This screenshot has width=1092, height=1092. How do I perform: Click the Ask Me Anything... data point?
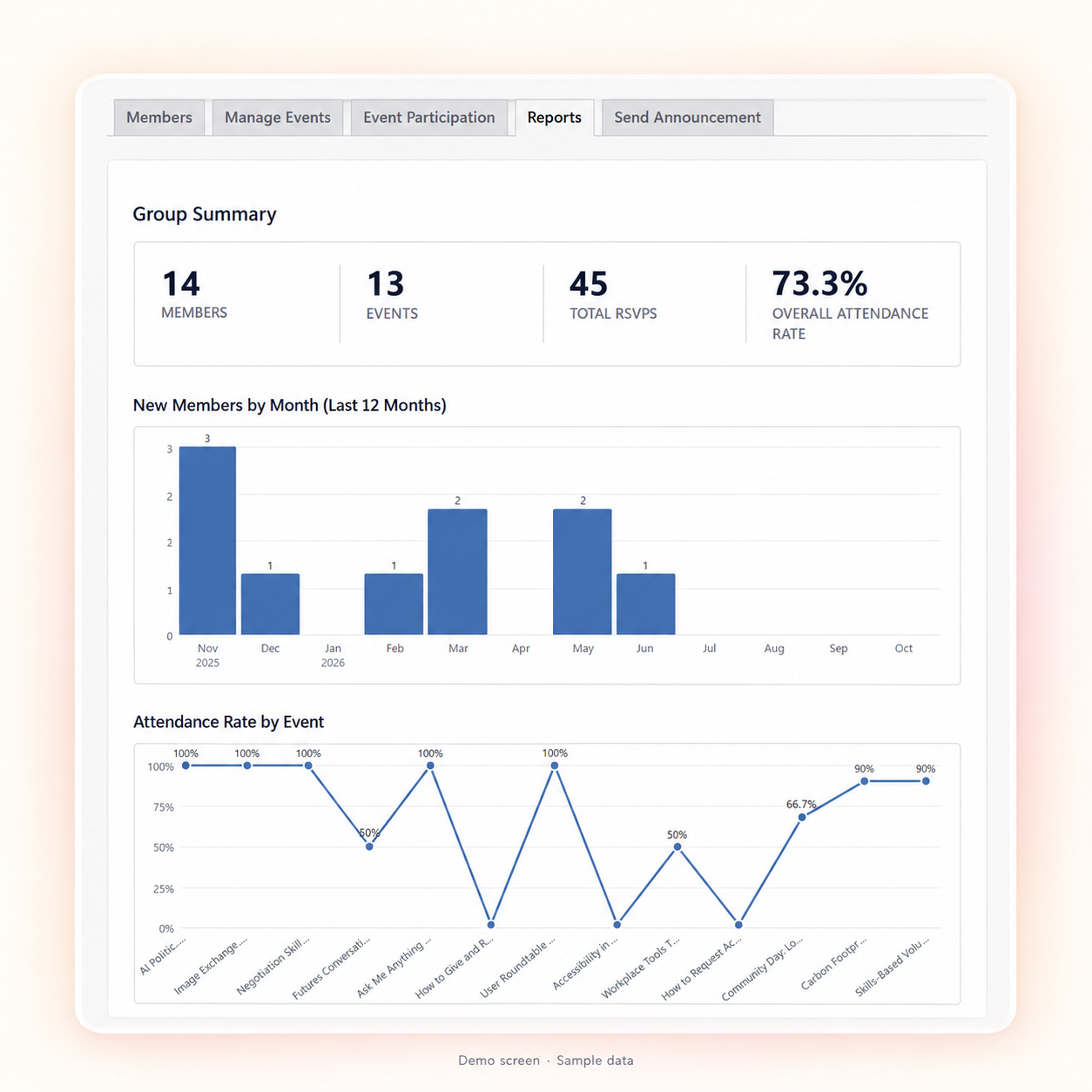[x=430, y=765]
